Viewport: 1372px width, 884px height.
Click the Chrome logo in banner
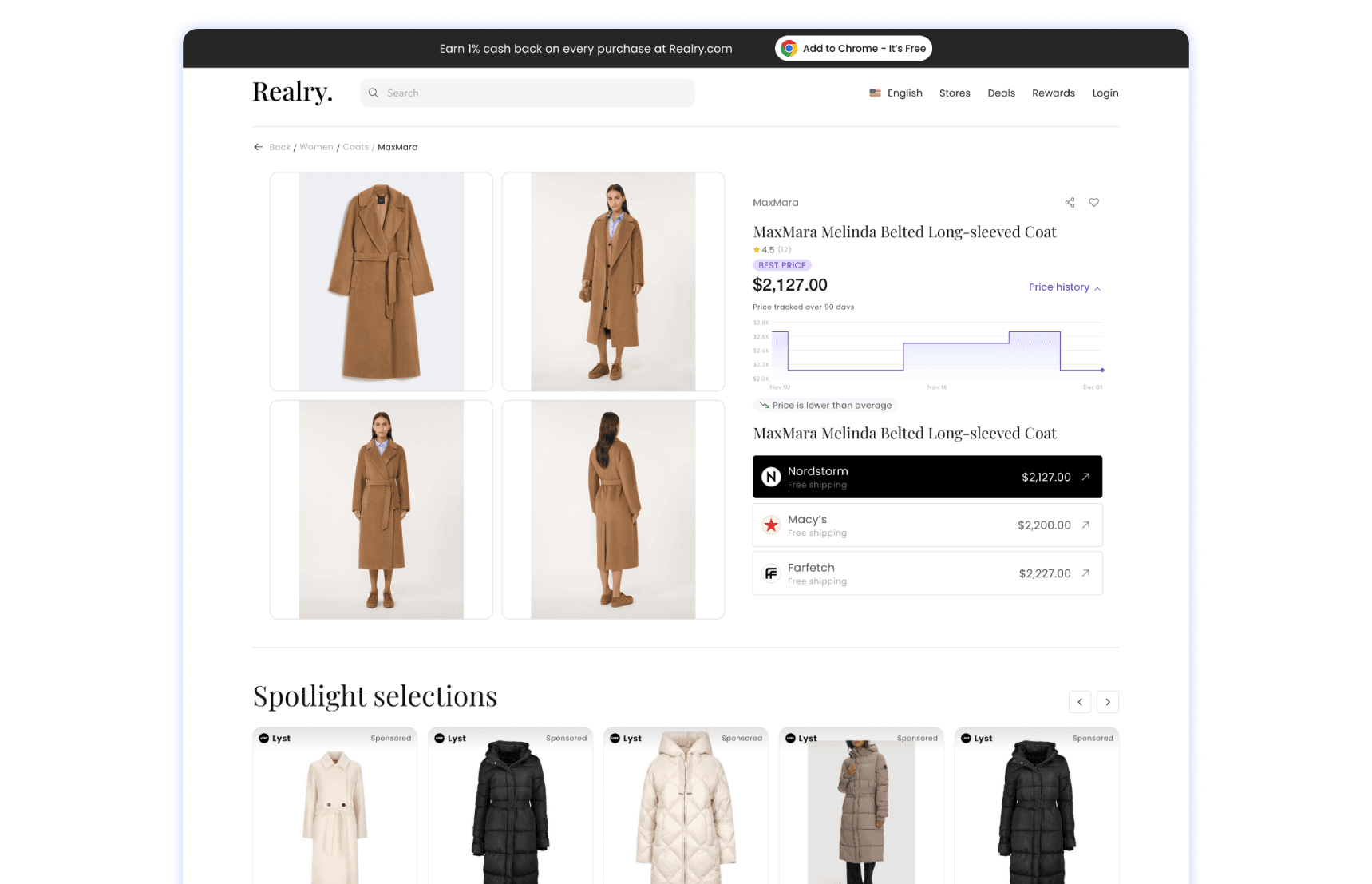(x=789, y=49)
